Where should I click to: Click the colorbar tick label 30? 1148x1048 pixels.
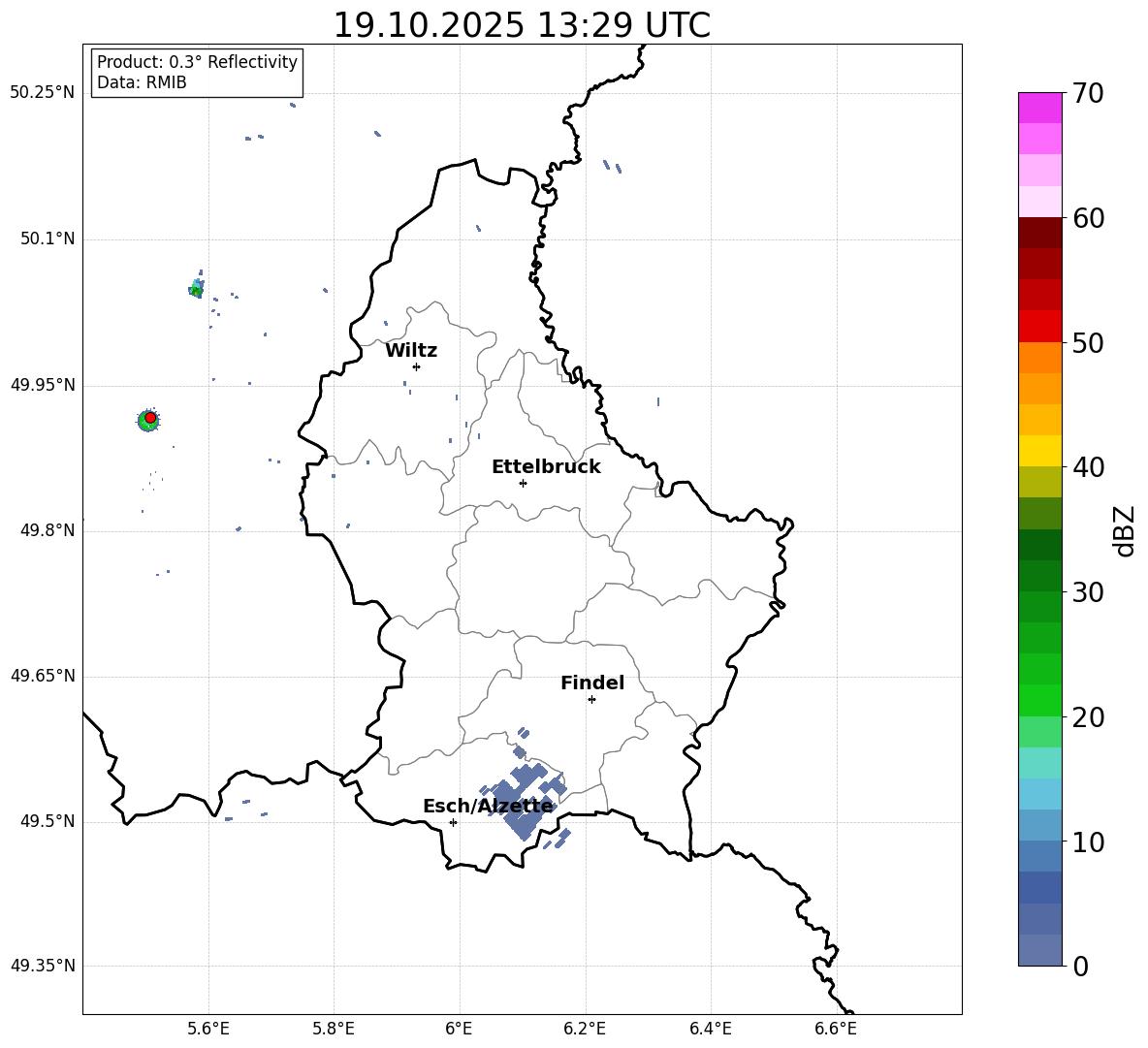click(1089, 592)
